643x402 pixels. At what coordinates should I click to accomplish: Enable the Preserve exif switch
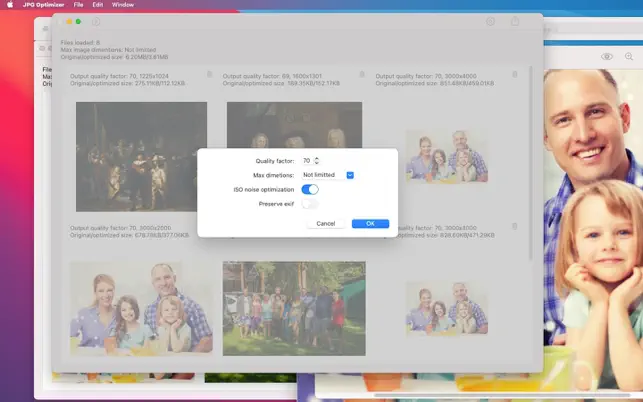[310, 204]
